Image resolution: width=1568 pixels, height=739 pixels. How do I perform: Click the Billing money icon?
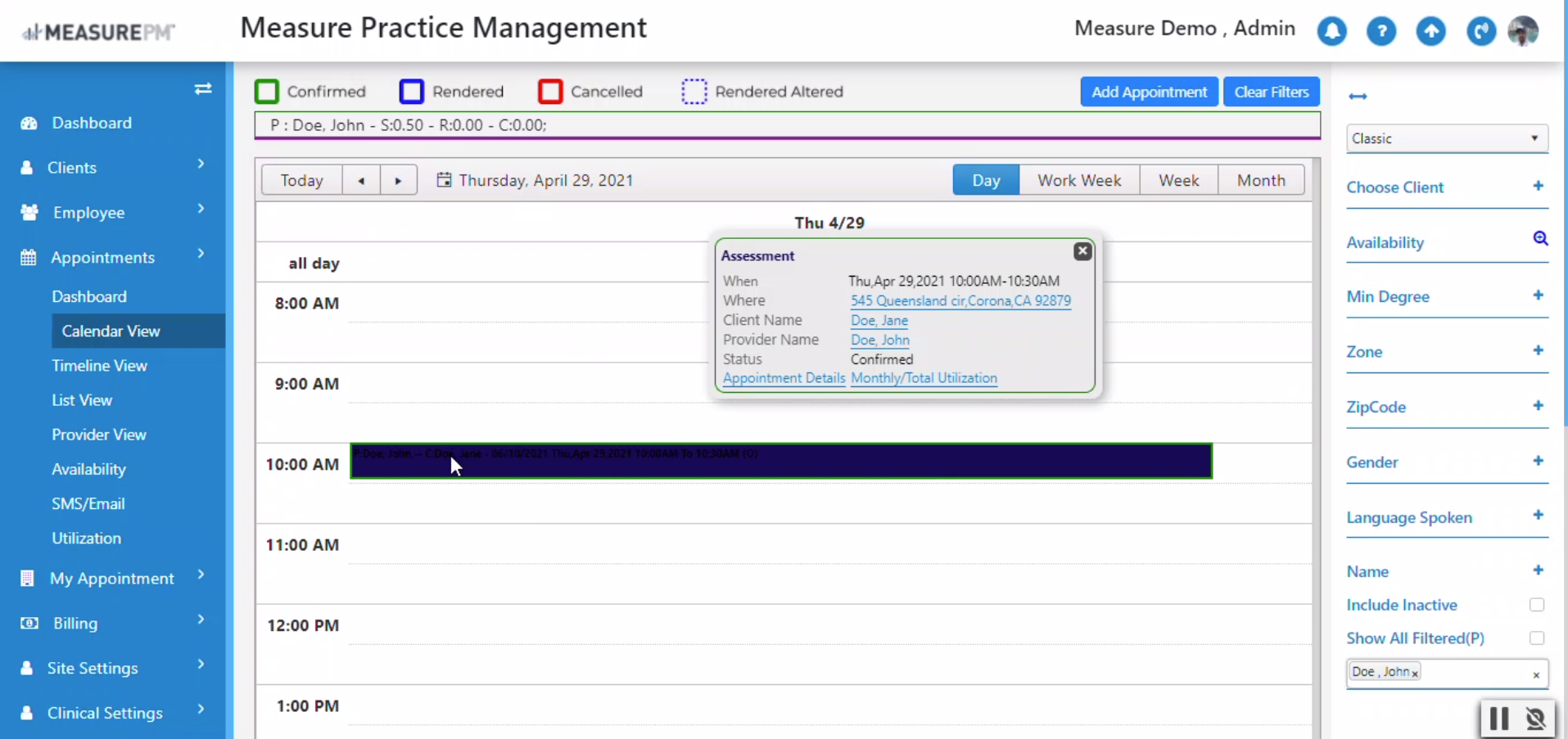(29, 624)
